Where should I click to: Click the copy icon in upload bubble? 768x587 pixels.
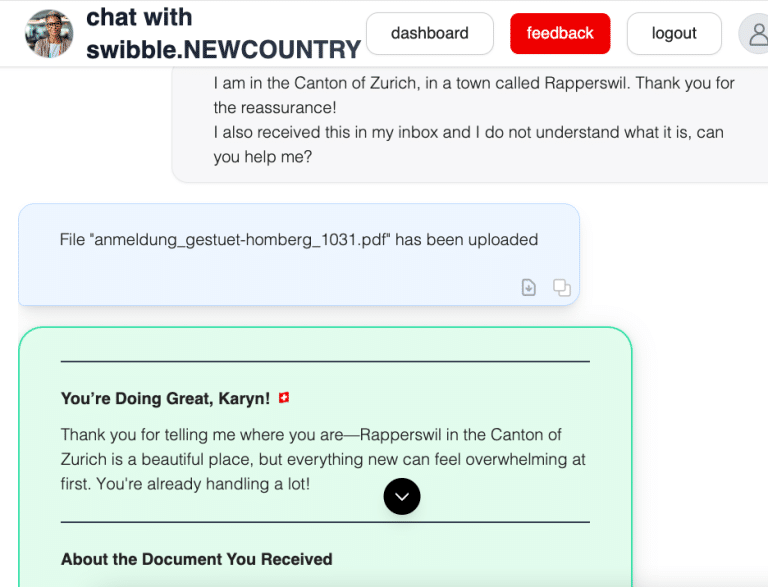click(x=562, y=288)
